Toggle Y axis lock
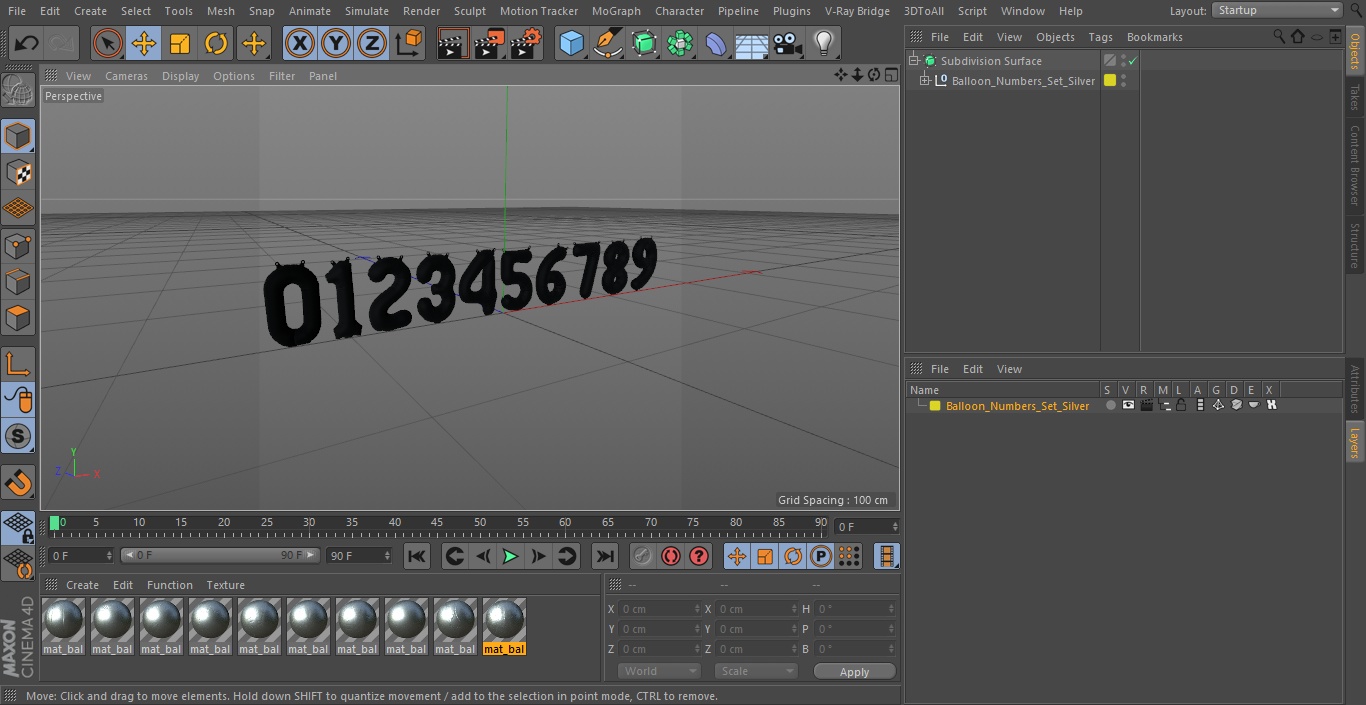The width and height of the screenshot is (1366, 705). point(336,43)
